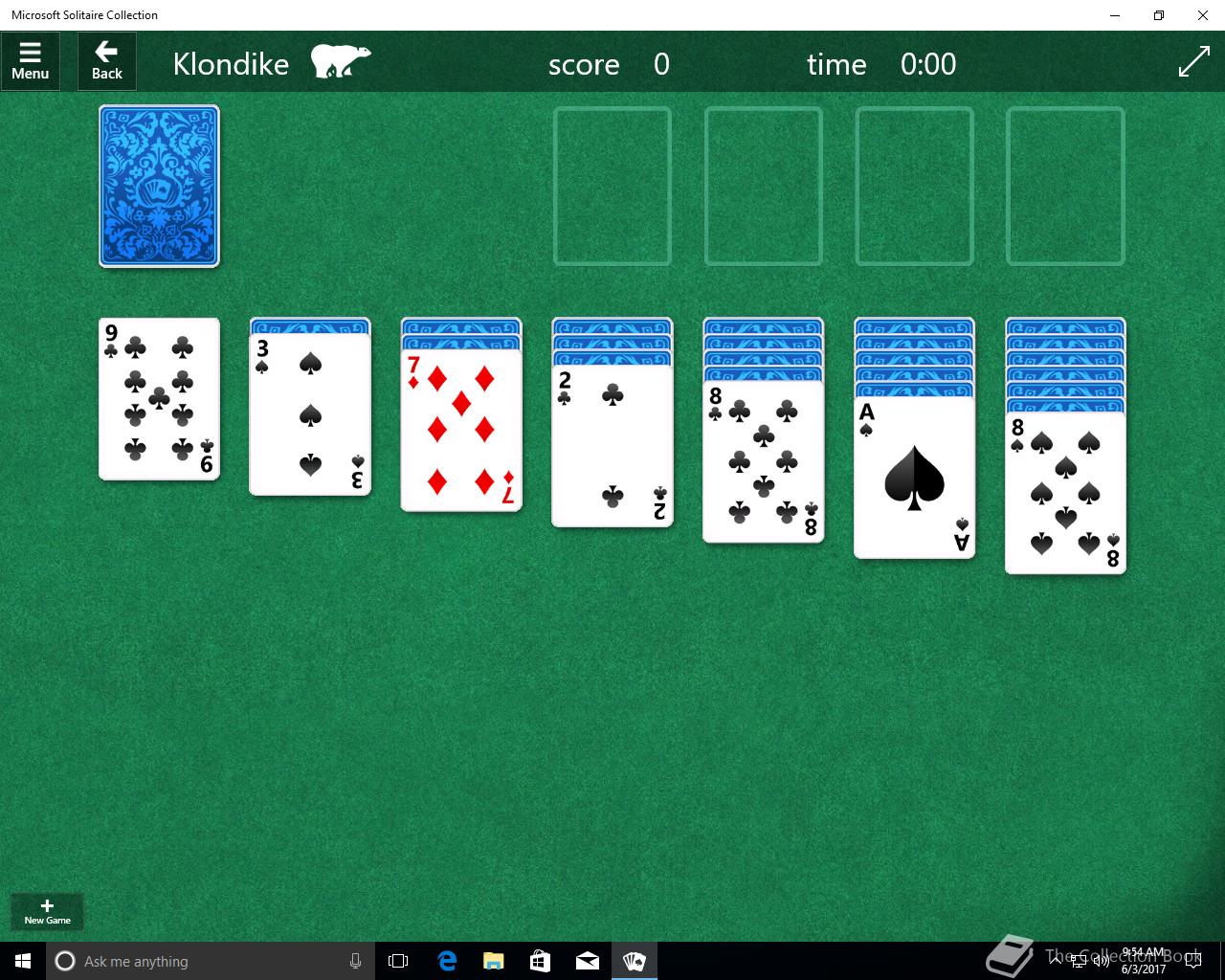Click the polar bear theme icon
The width and height of the screenshot is (1225, 980).
(341, 61)
